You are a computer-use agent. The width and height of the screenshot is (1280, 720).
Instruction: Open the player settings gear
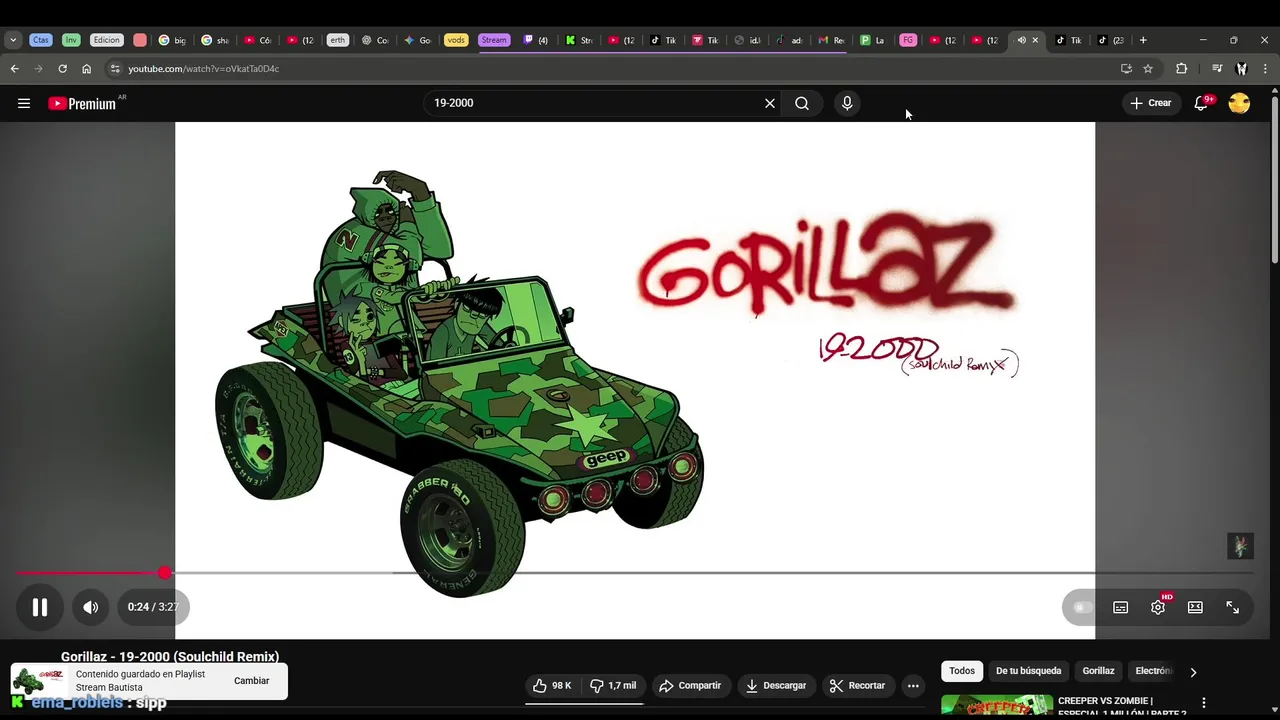click(1158, 607)
